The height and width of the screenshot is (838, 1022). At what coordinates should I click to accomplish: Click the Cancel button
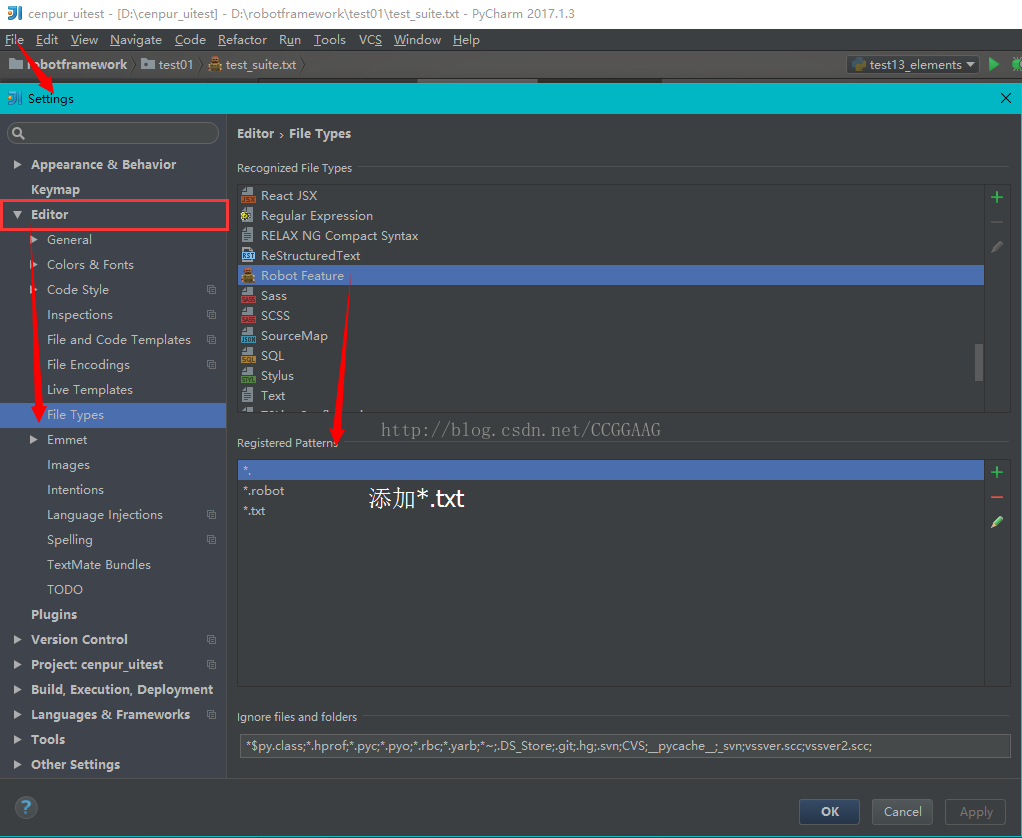(902, 811)
